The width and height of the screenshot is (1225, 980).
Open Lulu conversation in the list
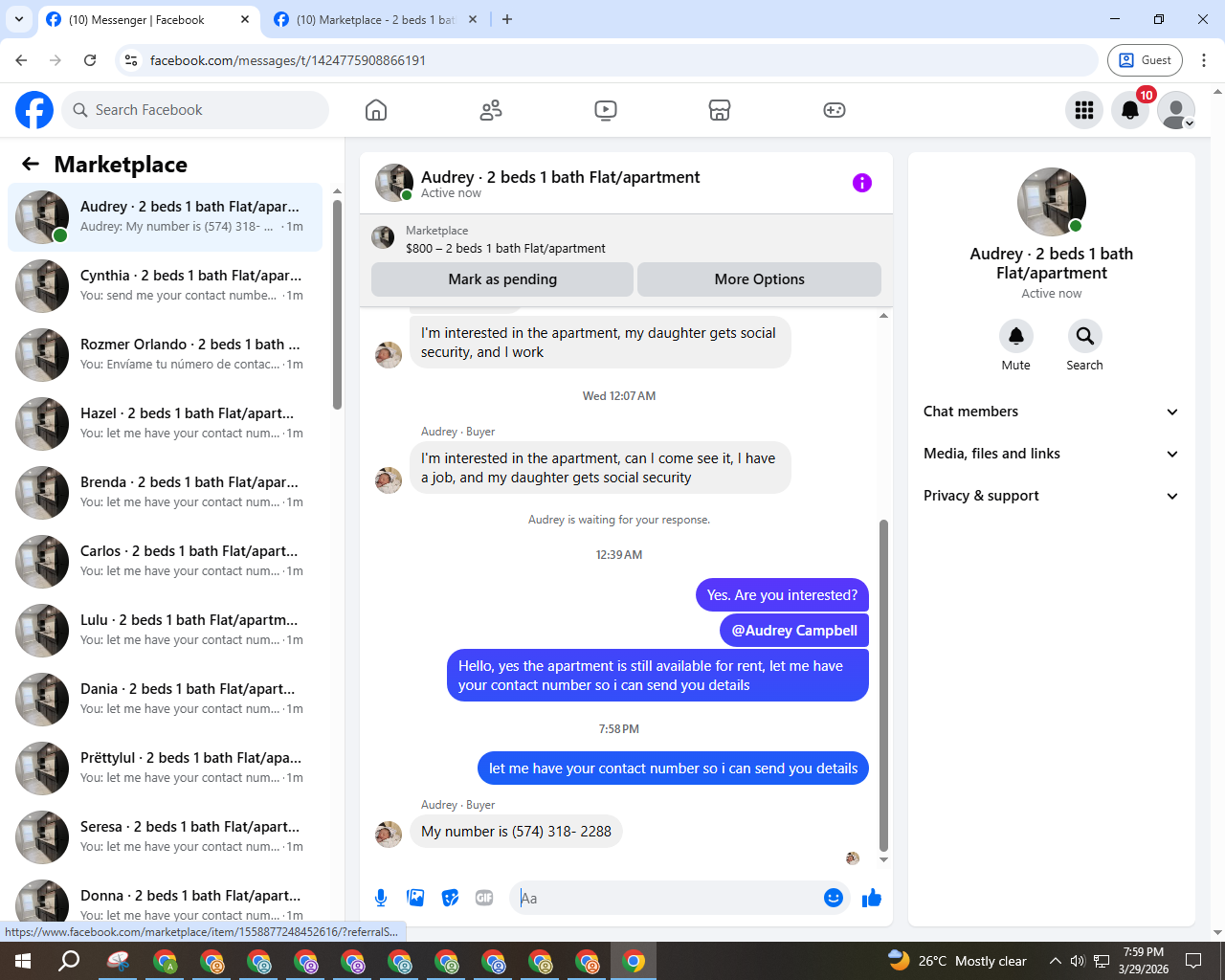pos(165,631)
